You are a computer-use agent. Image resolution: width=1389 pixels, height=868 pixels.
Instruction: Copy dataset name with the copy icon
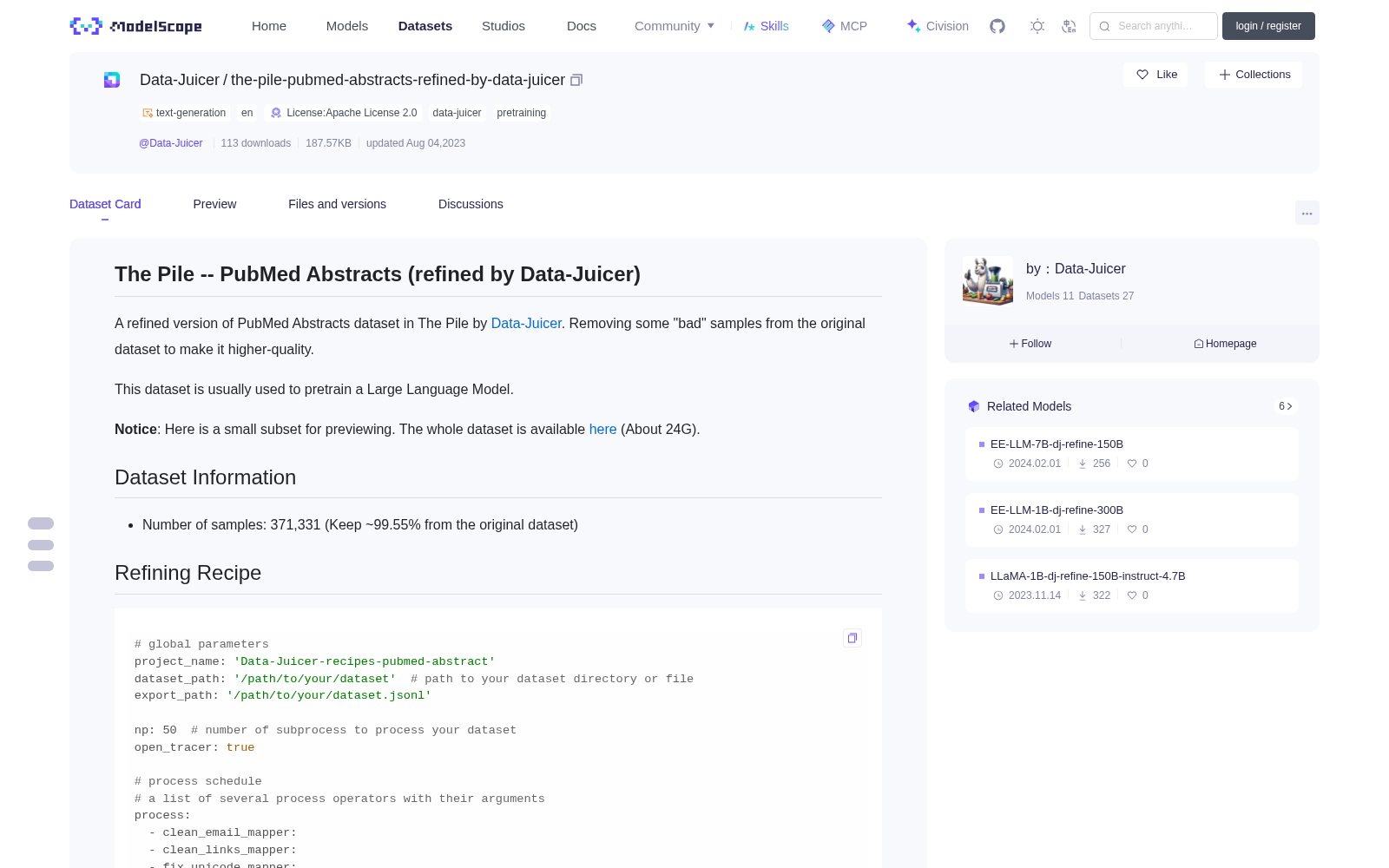point(576,80)
